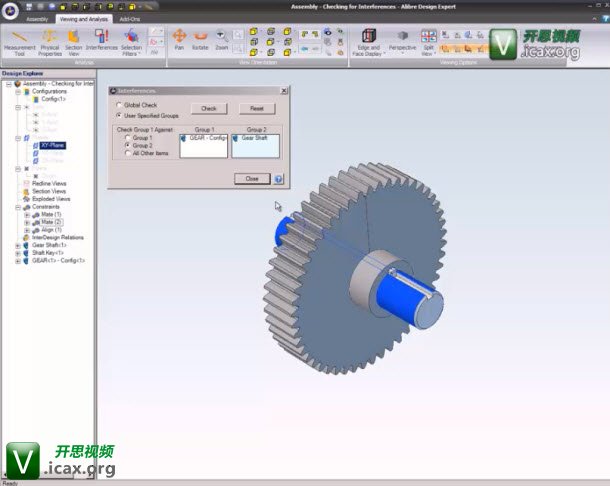Click the zoom-to-fit icon beside Zoom
Viewport: 610px width, 486px height.
click(x=238, y=35)
